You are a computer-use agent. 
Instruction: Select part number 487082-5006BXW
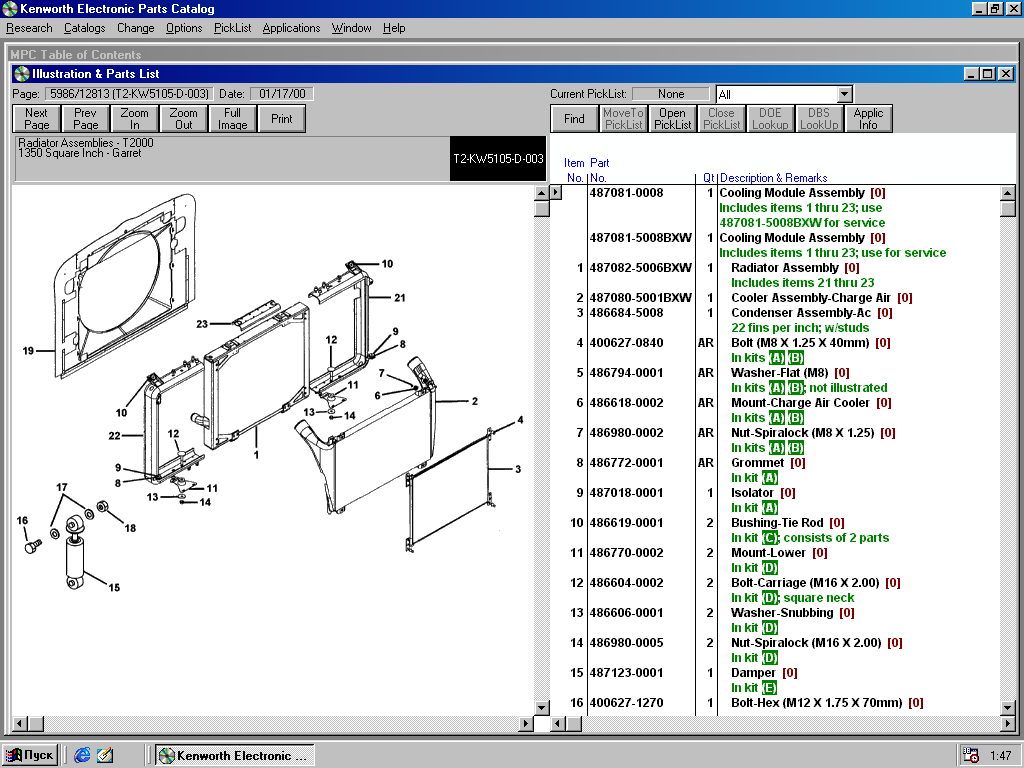(640, 268)
